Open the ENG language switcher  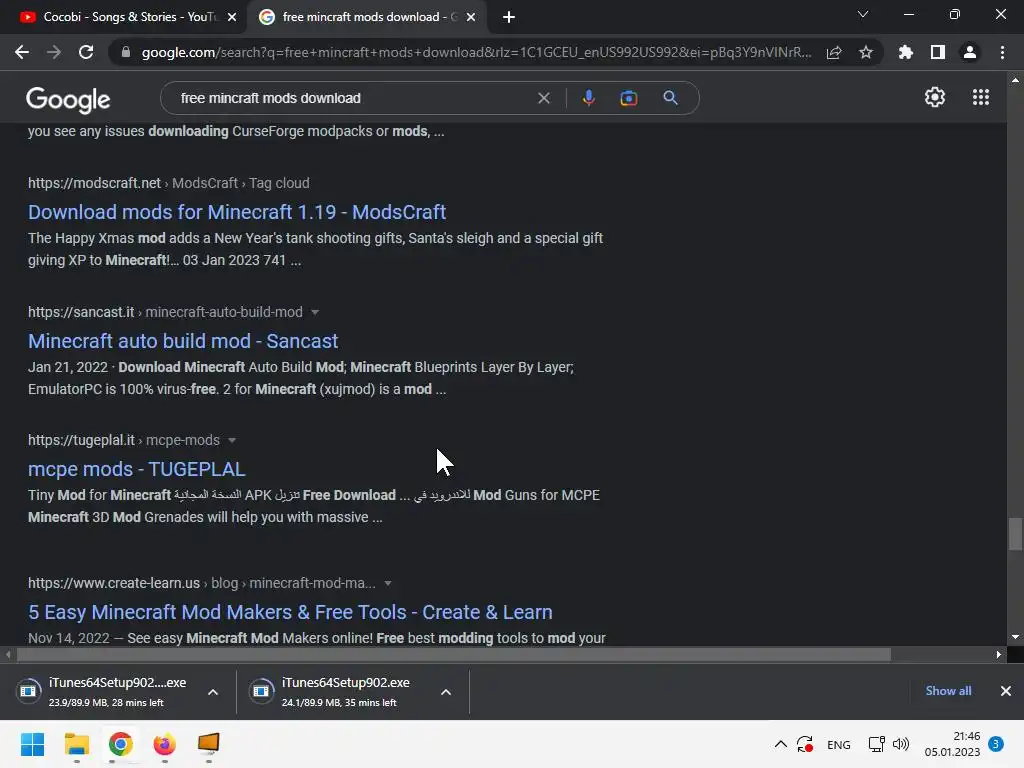839,744
